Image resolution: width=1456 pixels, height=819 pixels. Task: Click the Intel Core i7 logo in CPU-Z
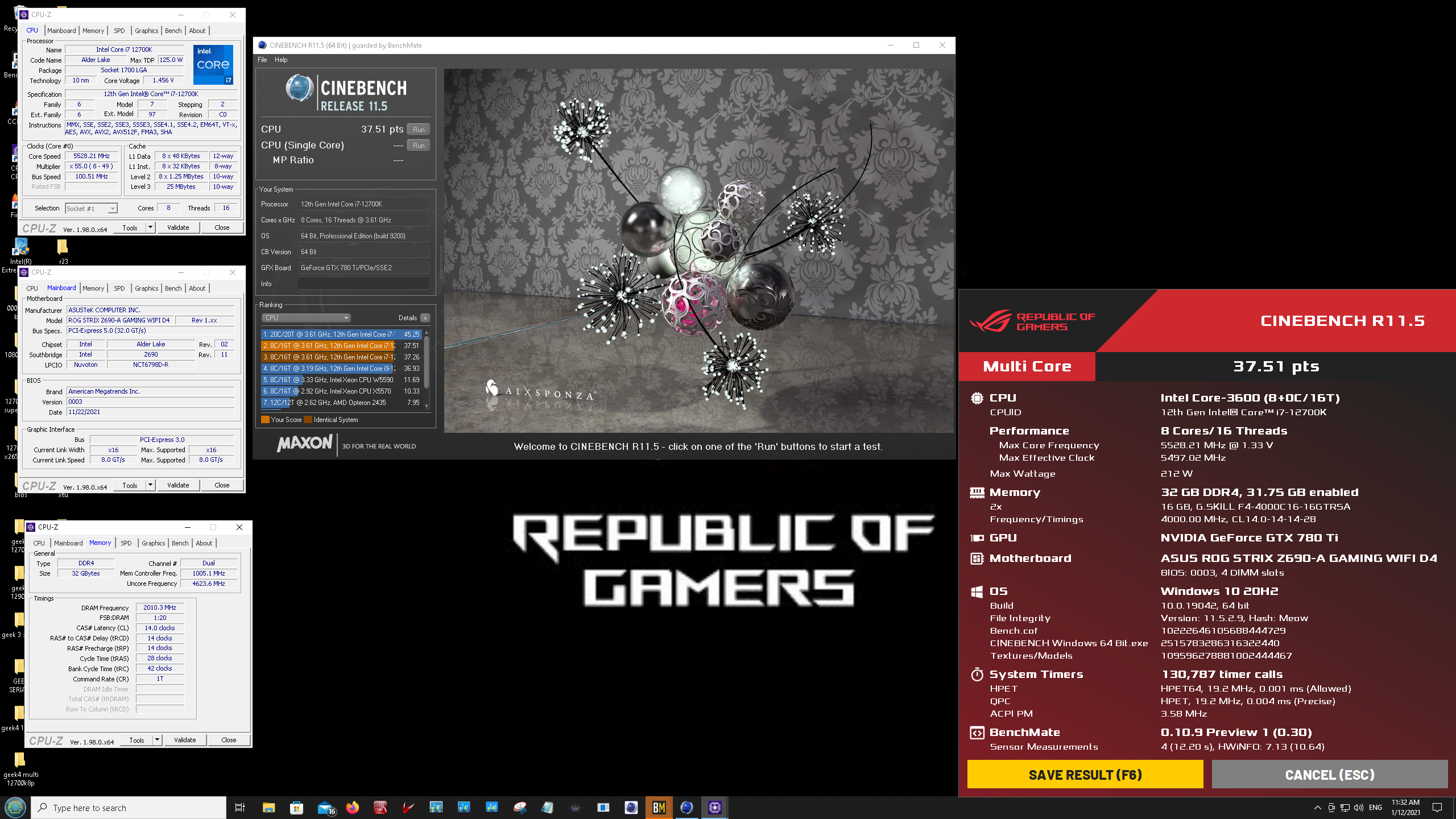[x=213, y=64]
